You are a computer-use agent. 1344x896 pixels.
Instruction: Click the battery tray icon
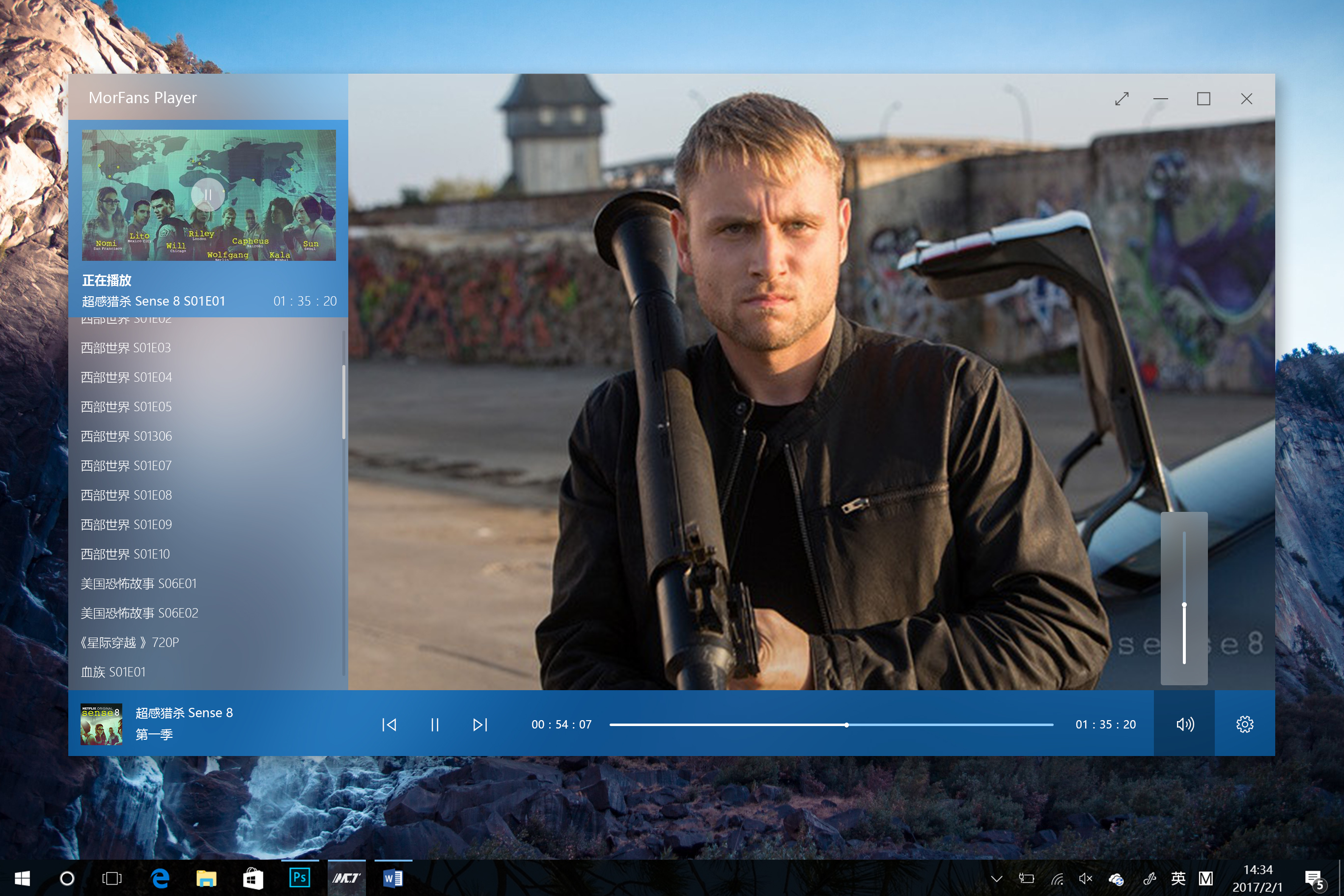click(x=1026, y=878)
